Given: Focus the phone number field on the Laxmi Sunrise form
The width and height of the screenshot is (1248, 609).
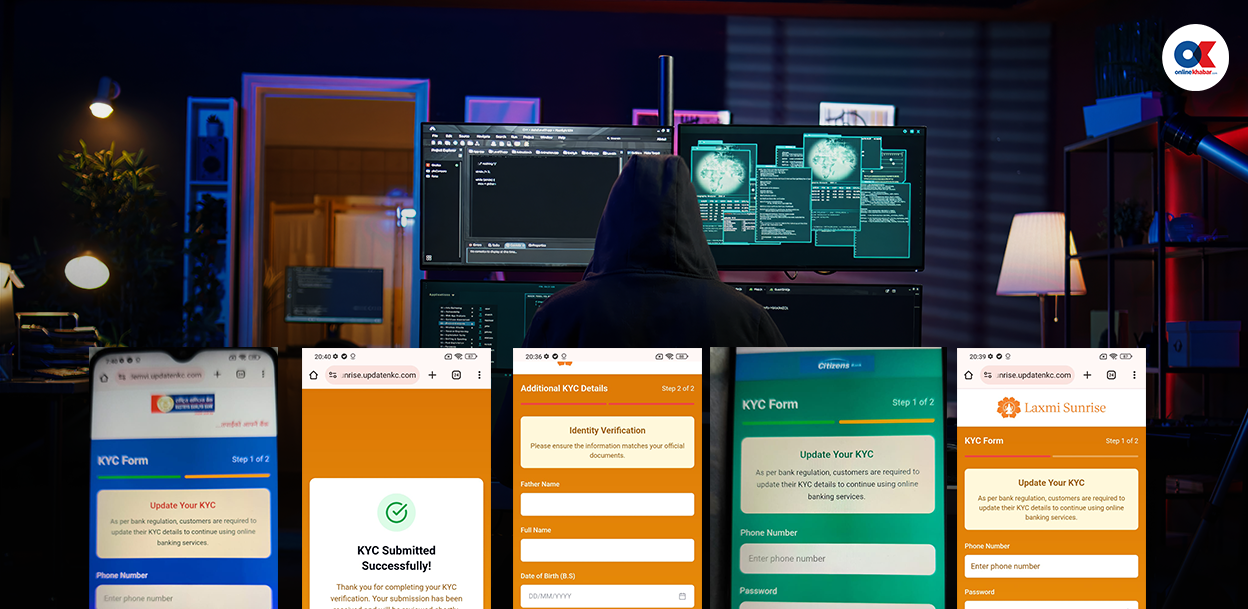Looking at the screenshot, I should click(1051, 566).
